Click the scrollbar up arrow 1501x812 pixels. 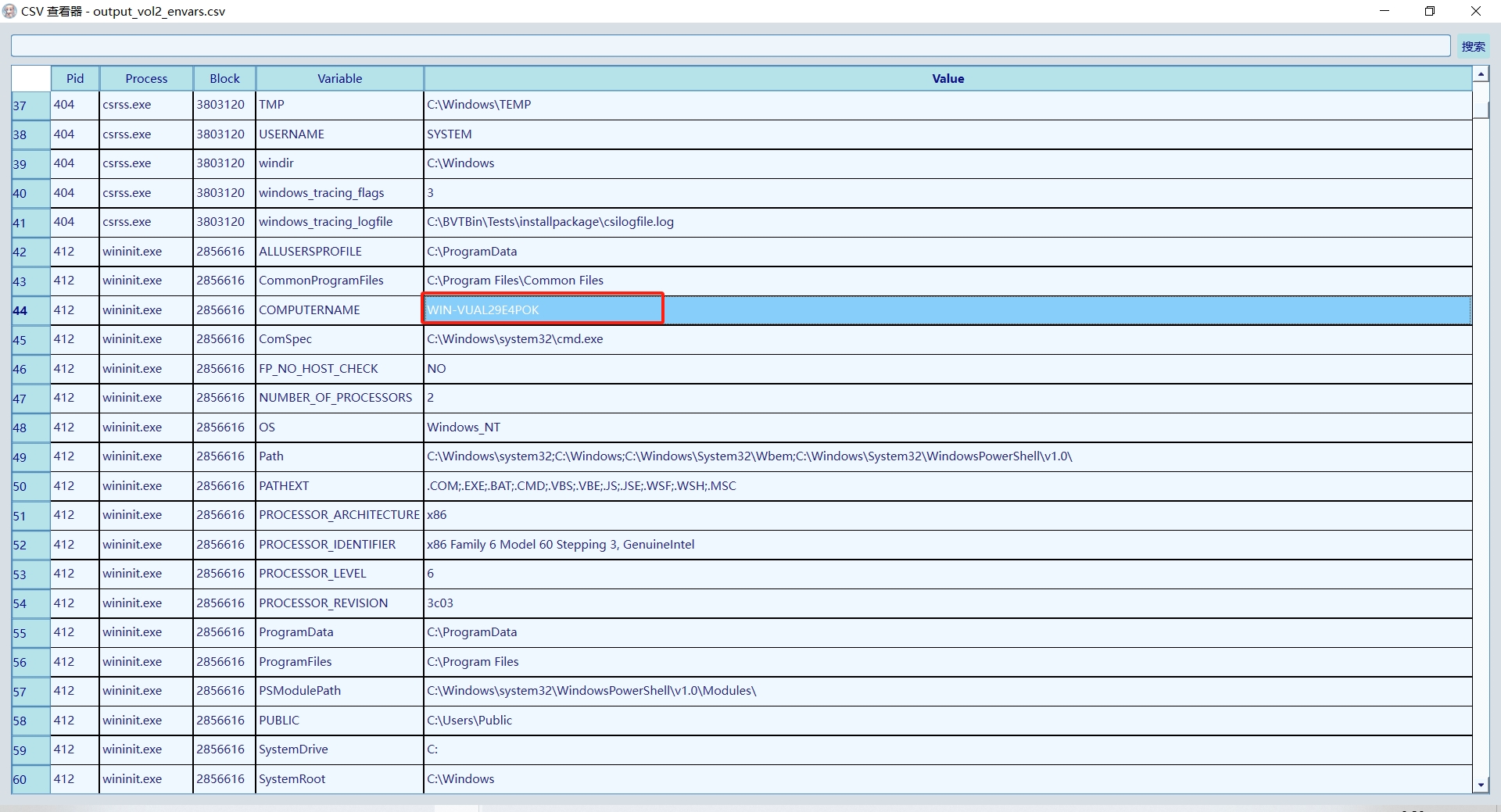[1481, 74]
